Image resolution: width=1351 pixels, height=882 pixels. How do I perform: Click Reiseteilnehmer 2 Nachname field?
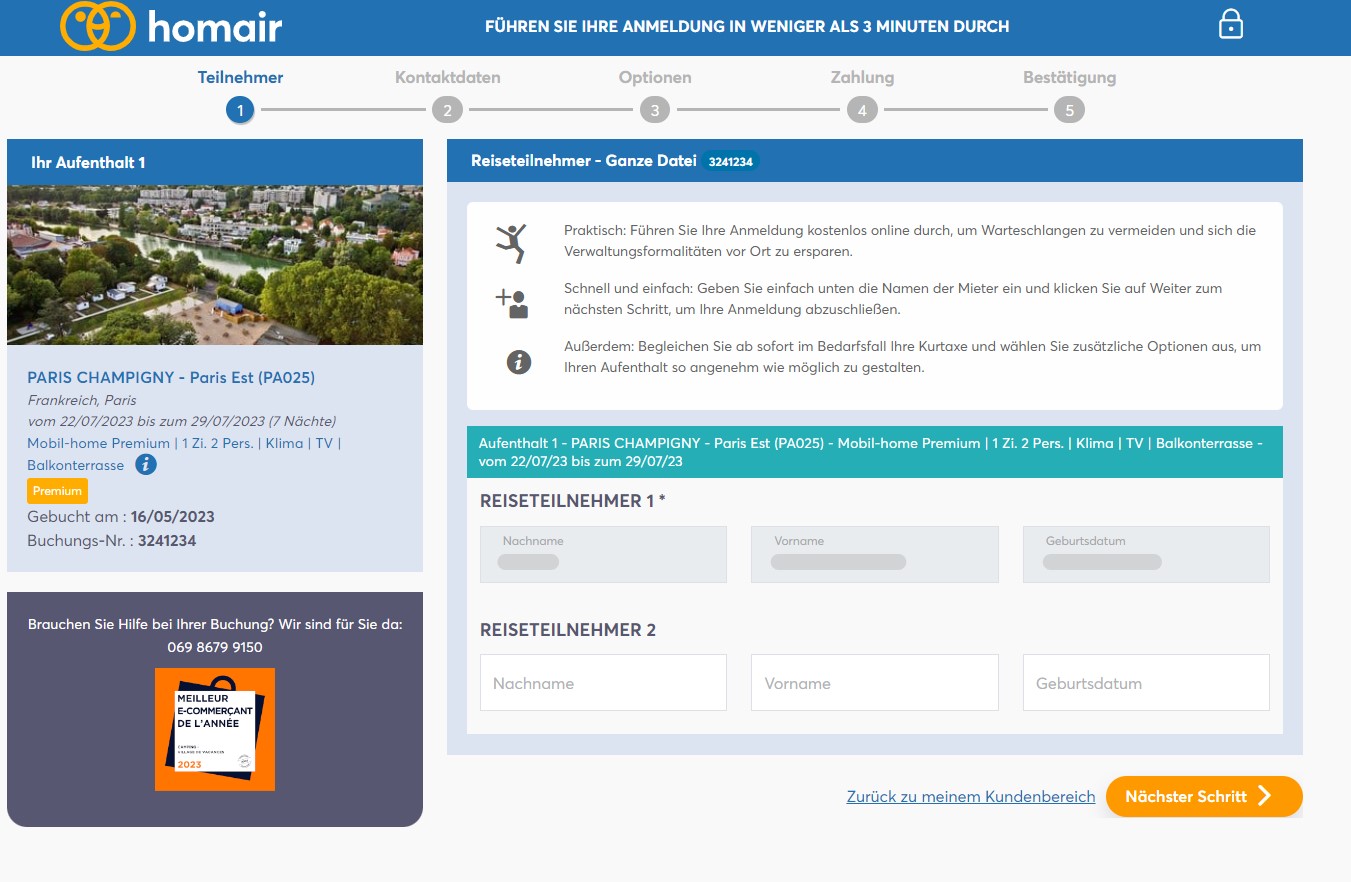[x=603, y=683]
